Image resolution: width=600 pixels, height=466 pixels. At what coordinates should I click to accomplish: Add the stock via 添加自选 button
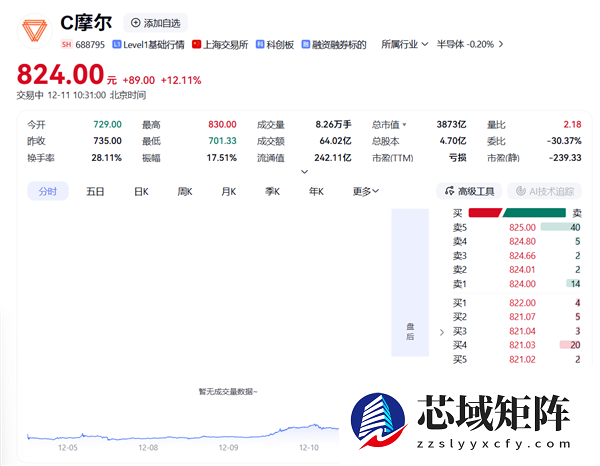(x=155, y=23)
